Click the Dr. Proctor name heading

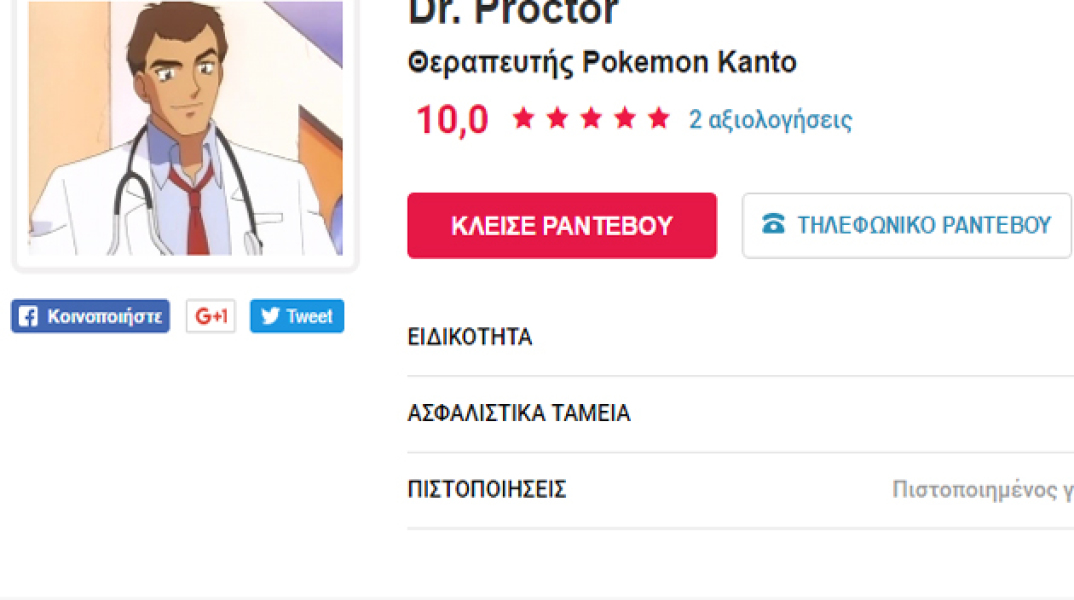513,14
